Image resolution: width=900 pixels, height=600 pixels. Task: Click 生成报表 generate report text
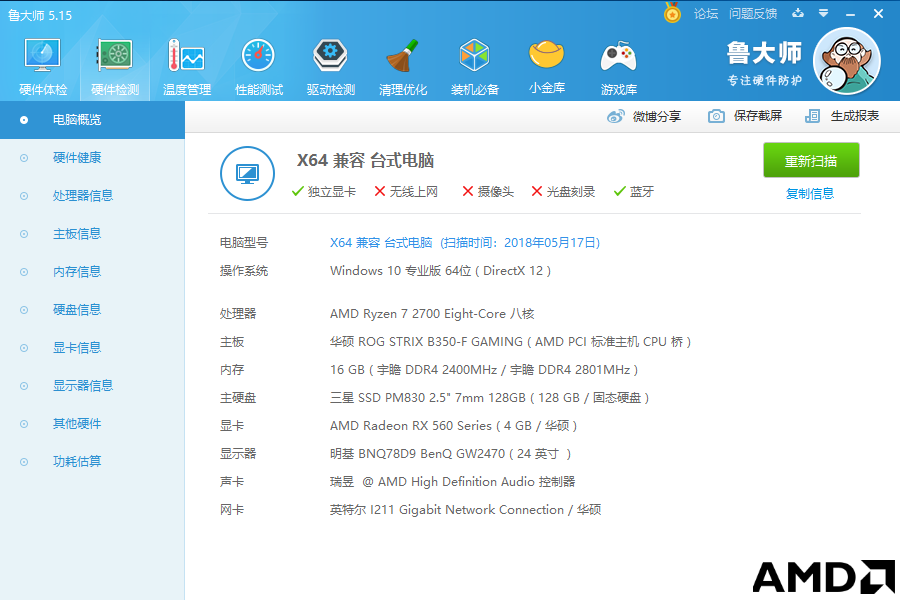pyautogui.click(x=855, y=116)
